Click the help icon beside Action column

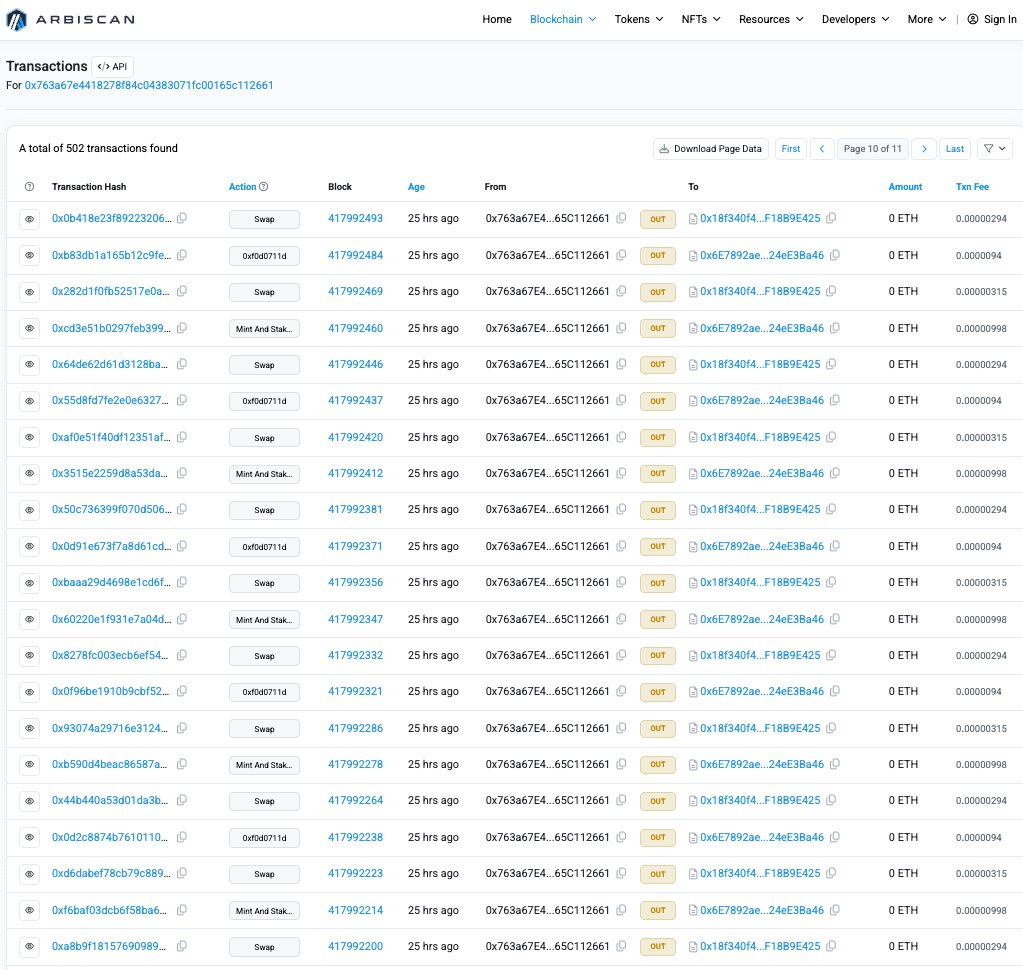(x=264, y=187)
